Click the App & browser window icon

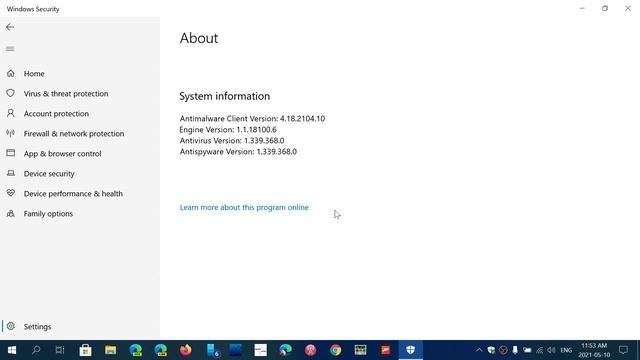coord(11,153)
